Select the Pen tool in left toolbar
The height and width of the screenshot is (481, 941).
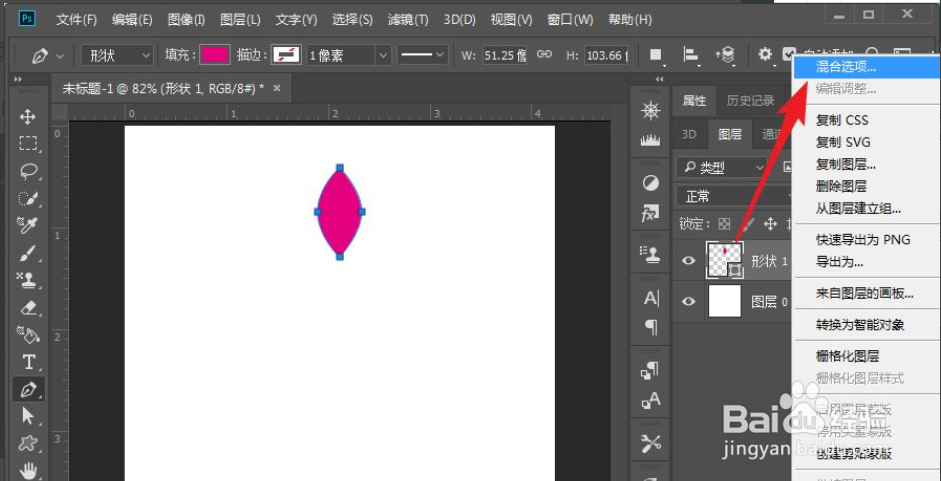28,389
